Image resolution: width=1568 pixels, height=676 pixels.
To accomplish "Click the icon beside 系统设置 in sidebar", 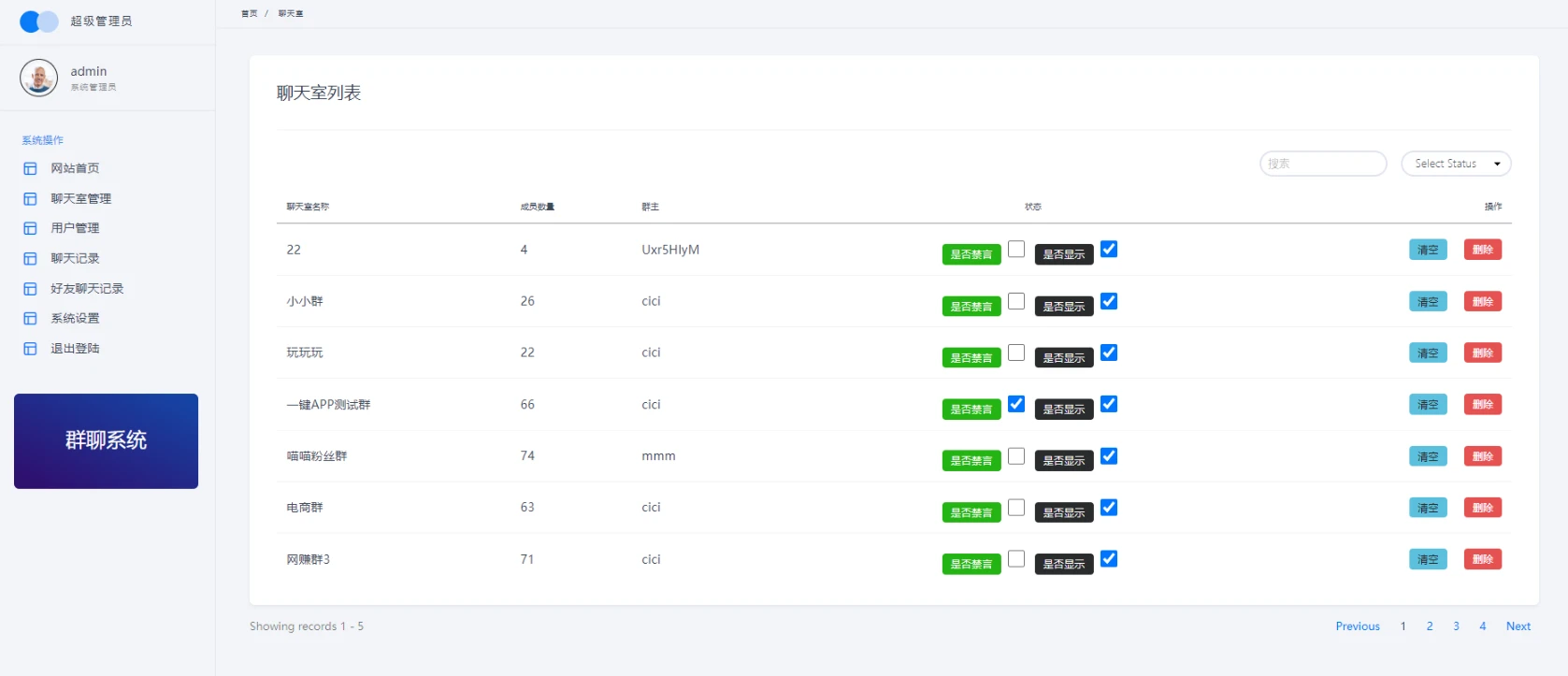I will (30, 319).
